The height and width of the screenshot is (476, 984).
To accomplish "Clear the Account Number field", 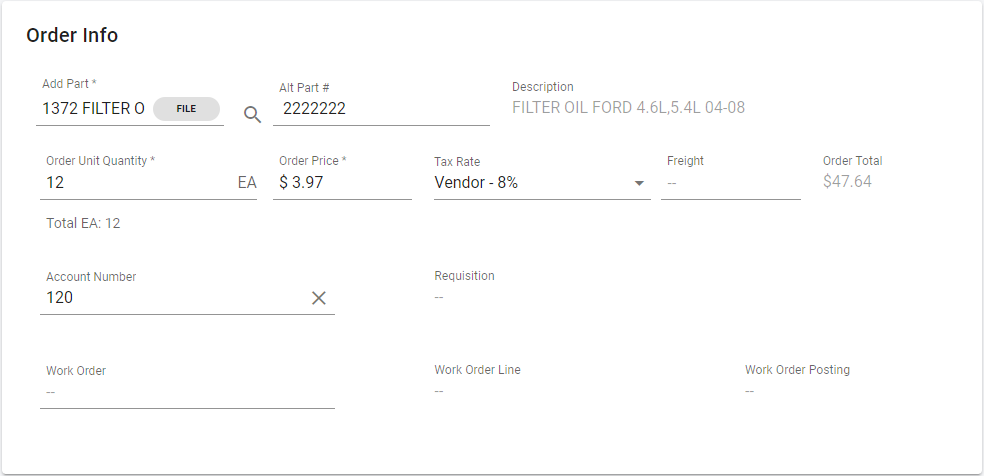I will coord(319,298).
